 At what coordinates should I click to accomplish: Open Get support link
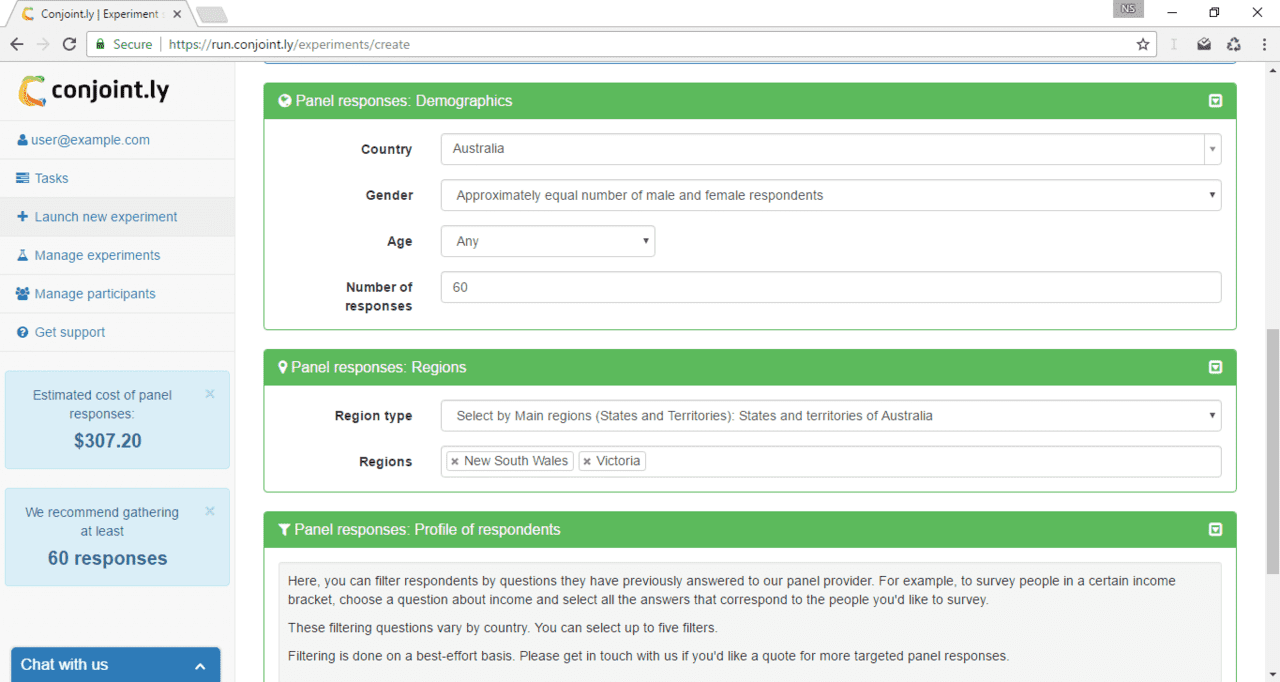(x=69, y=332)
